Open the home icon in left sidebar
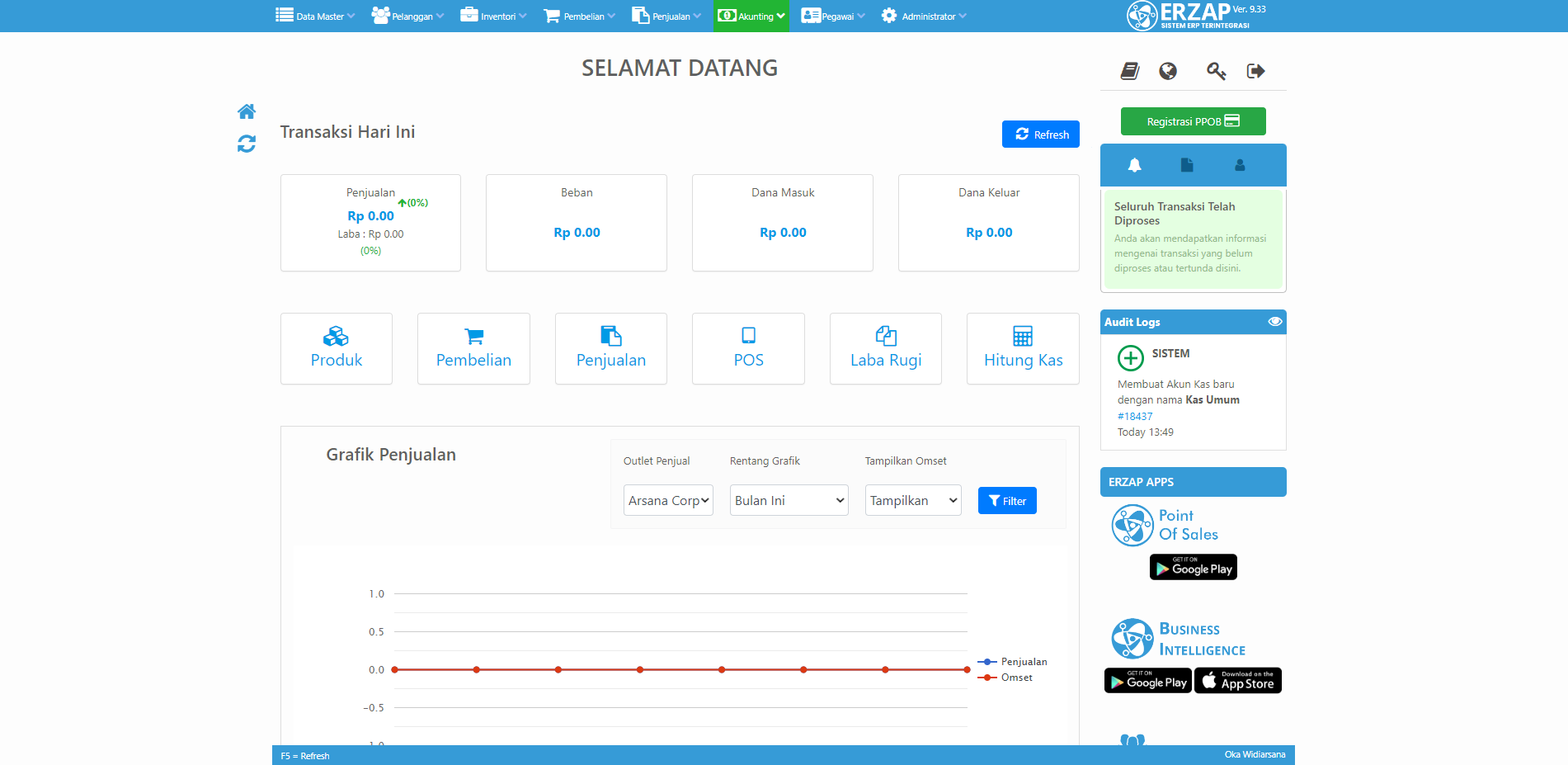Image resolution: width=1568 pixels, height=765 pixels. click(x=247, y=111)
